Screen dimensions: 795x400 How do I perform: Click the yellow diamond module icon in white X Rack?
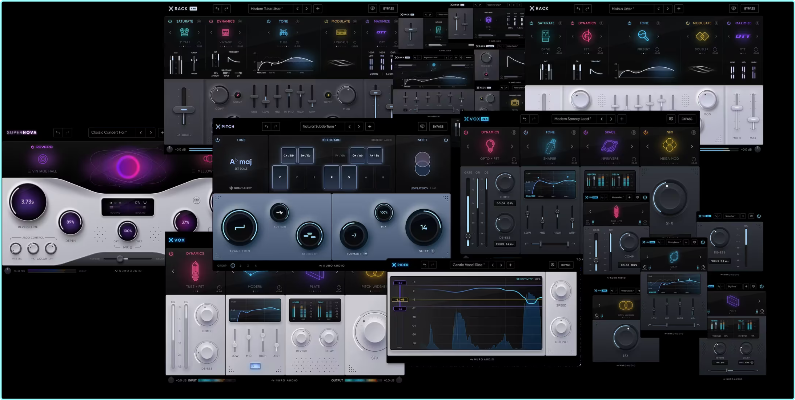pyautogui.click(x=701, y=37)
